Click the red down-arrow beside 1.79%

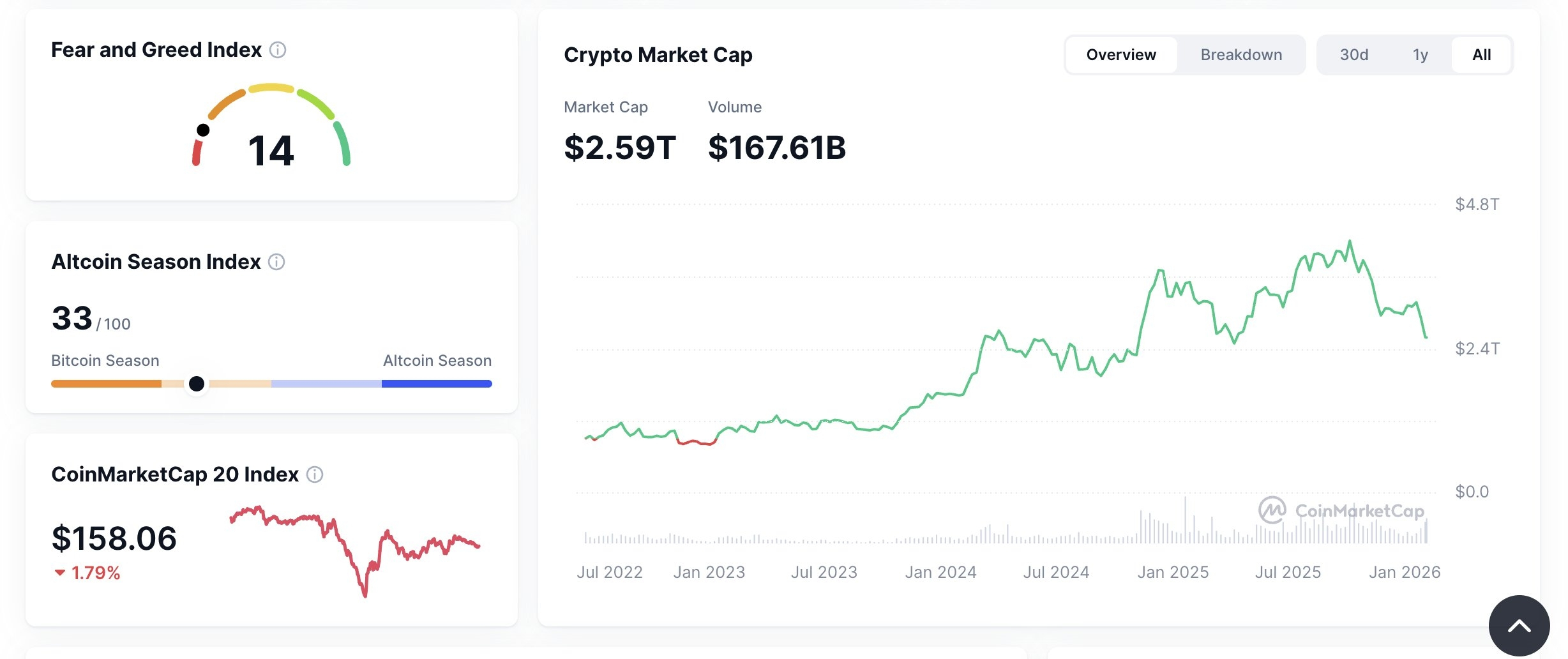(60, 573)
